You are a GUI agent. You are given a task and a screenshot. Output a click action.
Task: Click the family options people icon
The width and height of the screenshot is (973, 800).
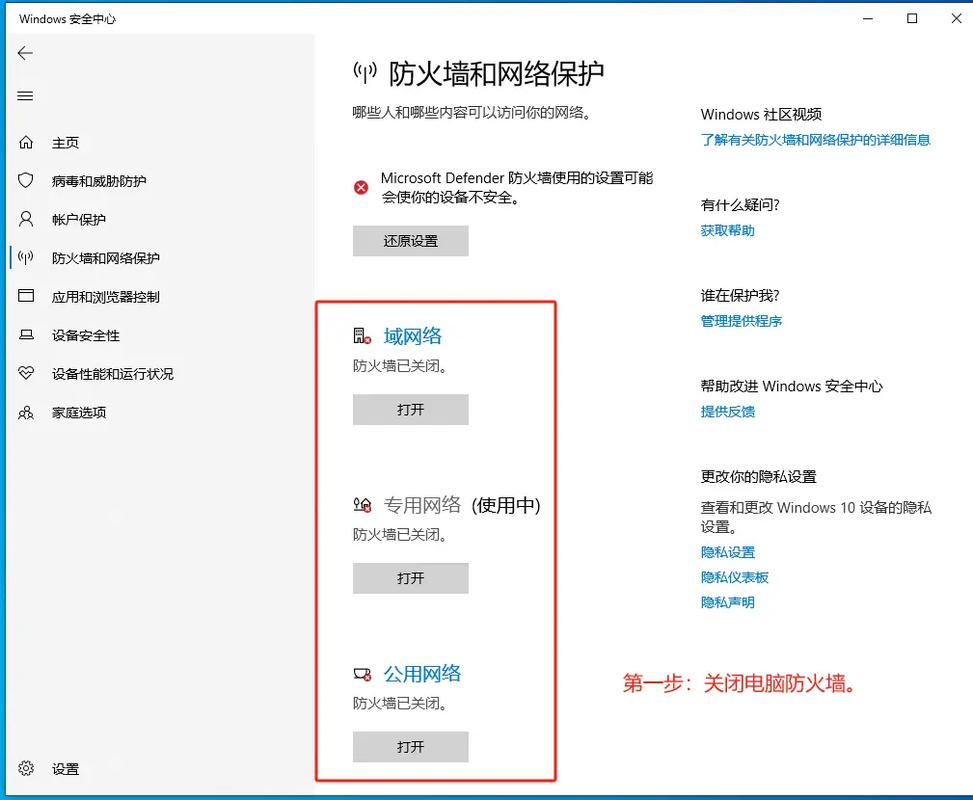click(x=26, y=413)
